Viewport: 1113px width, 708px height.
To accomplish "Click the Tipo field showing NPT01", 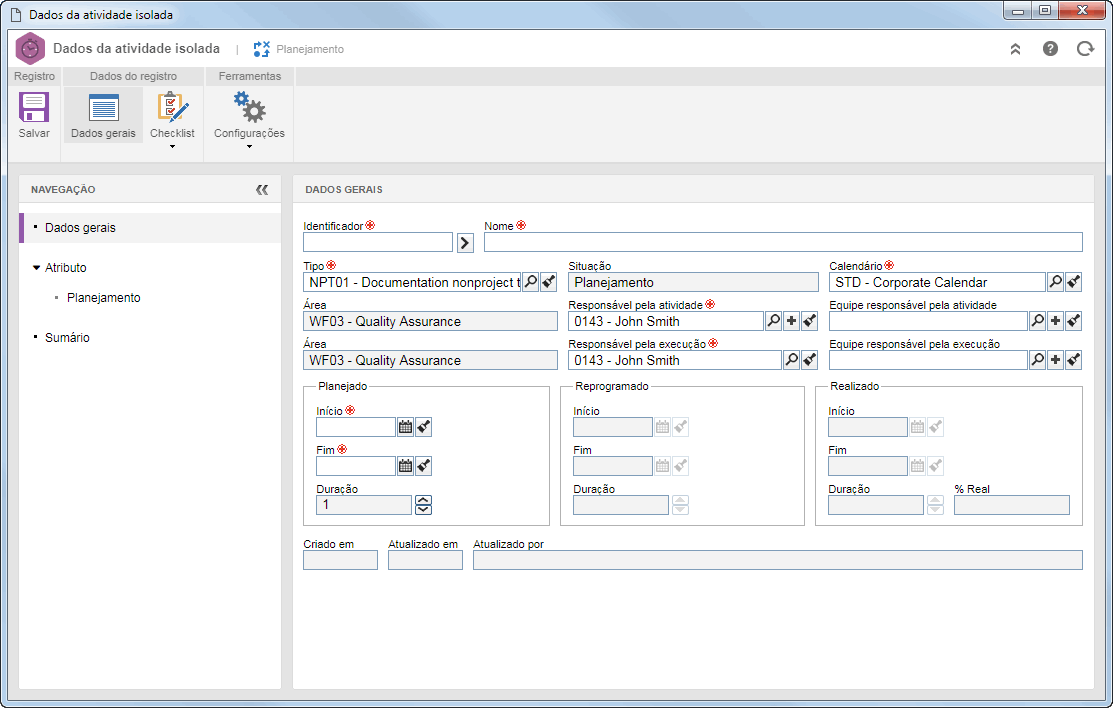I will 412,282.
